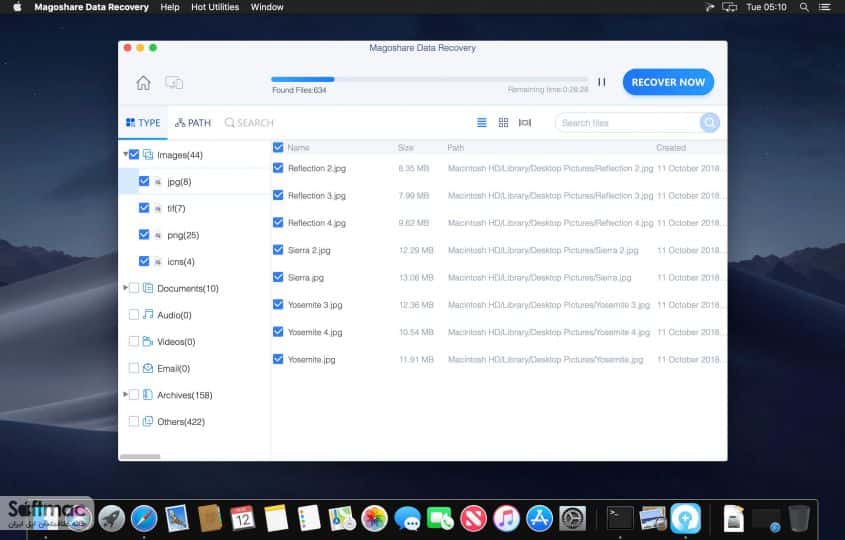Click the Documents category icon
Viewport: 845px width, 540px height.
148,288
